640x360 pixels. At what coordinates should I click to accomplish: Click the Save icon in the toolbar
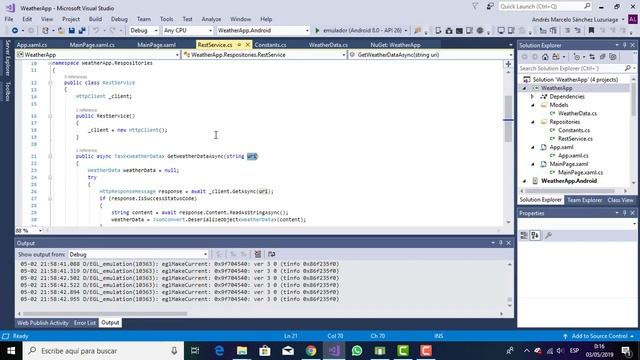[x=72, y=31]
